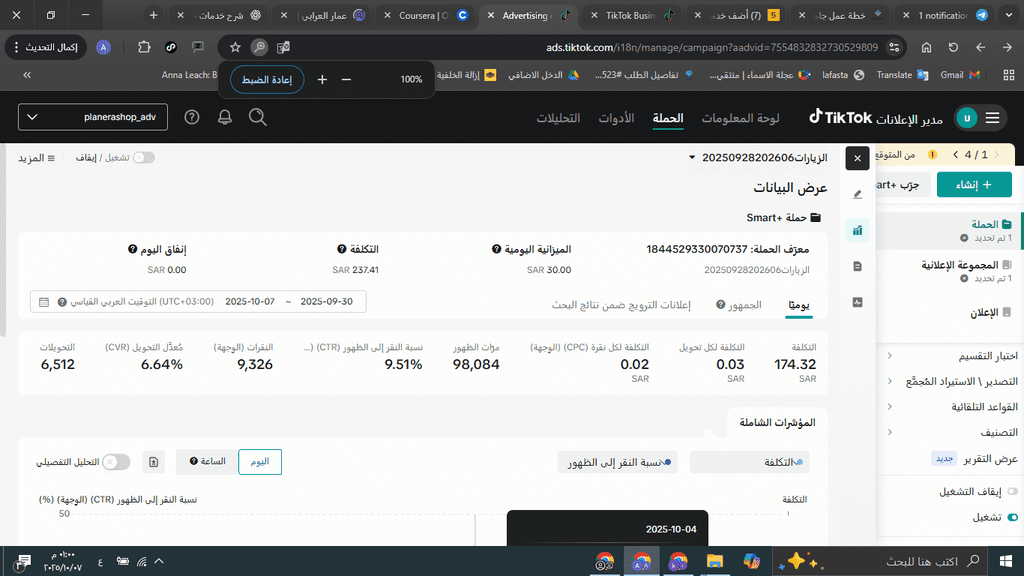Click the export data icon near hour button
The image size is (1024, 576).
(153, 462)
